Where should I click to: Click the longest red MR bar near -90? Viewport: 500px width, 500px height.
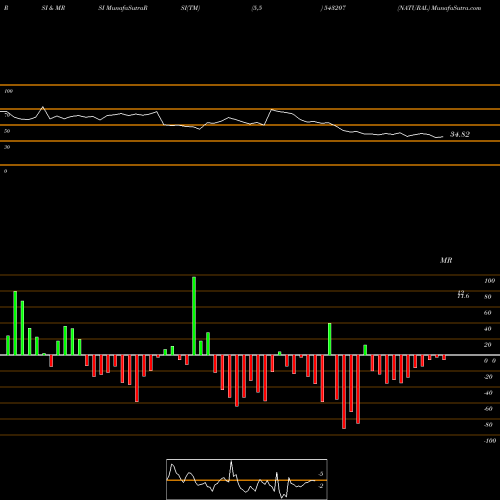[344, 392]
